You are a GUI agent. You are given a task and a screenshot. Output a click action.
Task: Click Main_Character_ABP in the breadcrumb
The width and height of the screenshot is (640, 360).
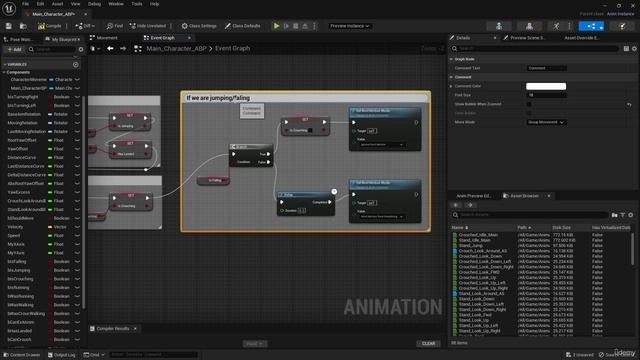click(176, 49)
